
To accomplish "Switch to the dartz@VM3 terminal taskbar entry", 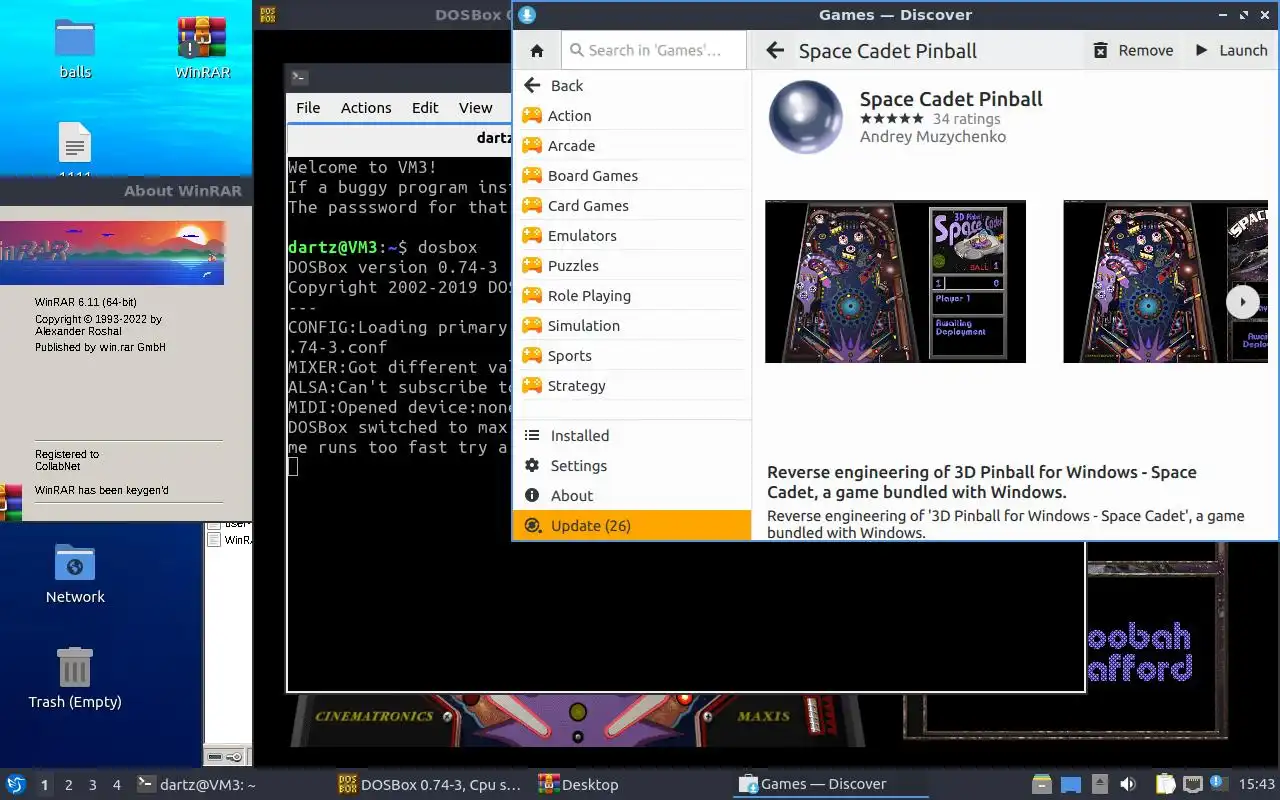I will (230, 784).
